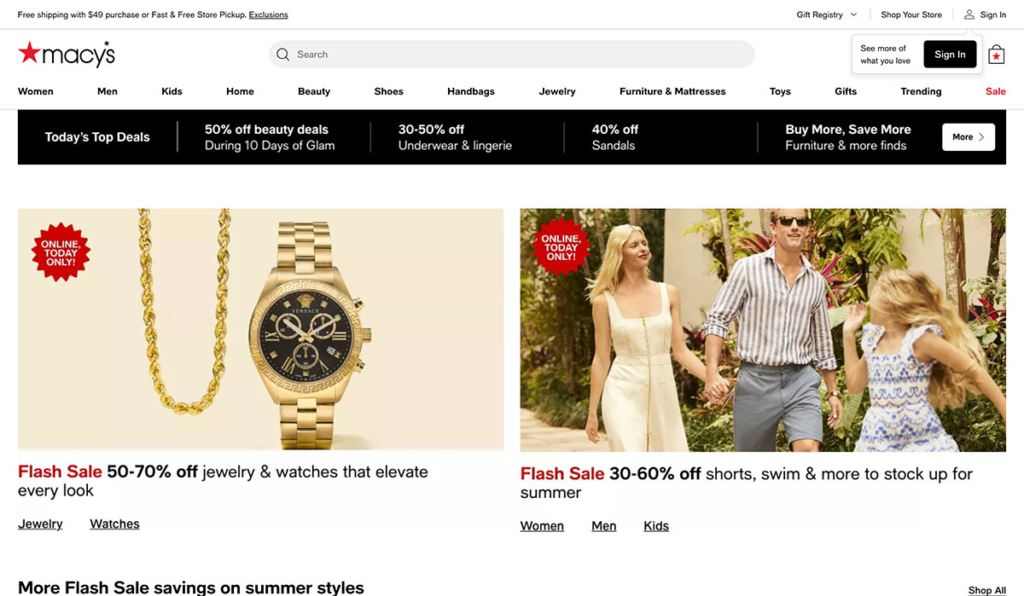Open the free shipping Exclusions link

click(x=268, y=14)
